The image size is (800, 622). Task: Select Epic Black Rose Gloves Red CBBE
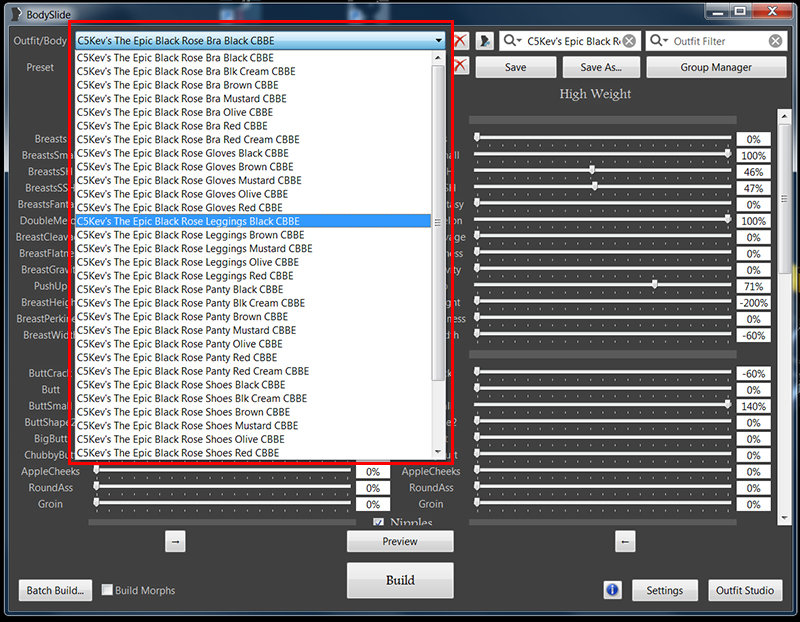253,208
